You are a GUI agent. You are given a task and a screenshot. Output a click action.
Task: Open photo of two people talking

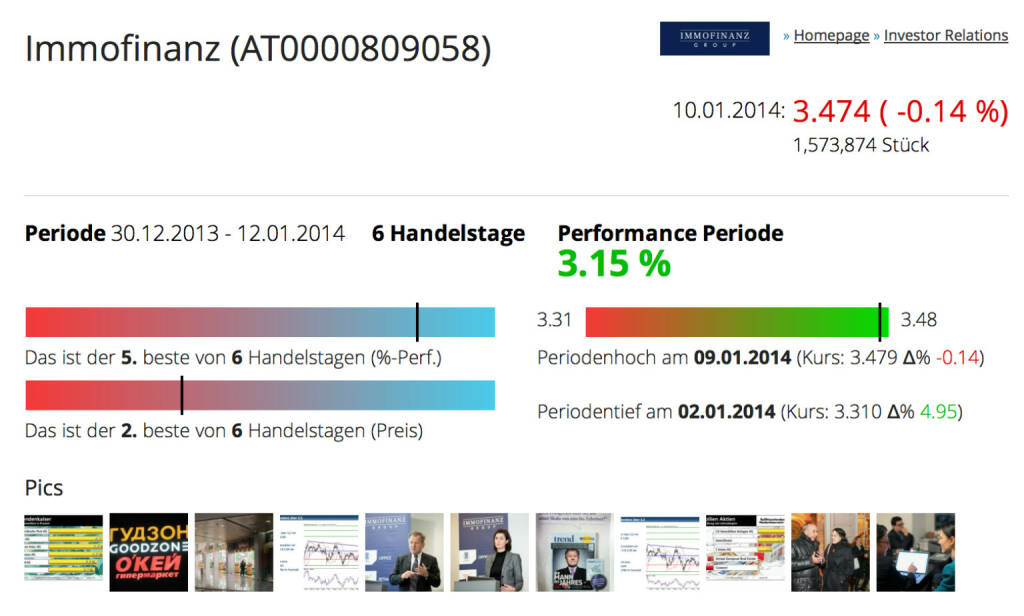pos(830,552)
